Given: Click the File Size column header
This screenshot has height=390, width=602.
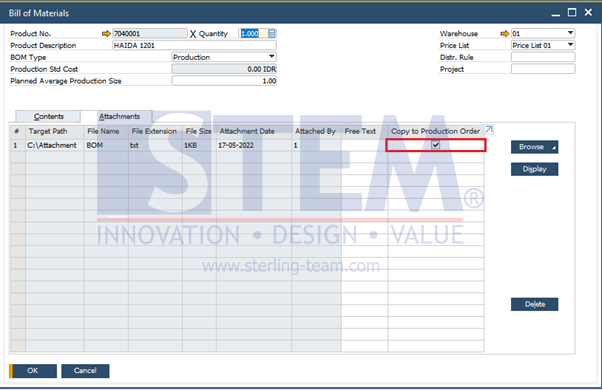Looking at the screenshot, I should tap(199, 132).
